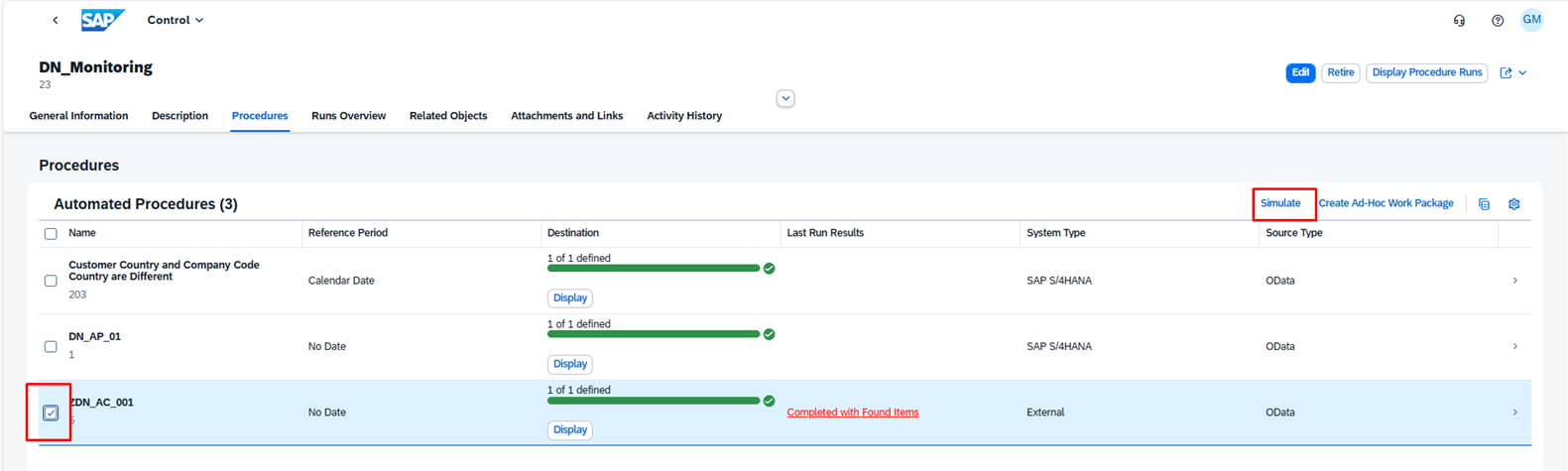The width and height of the screenshot is (1568, 471).
Task: Check the DN_AP_01 row checkbox
Action: click(x=51, y=347)
